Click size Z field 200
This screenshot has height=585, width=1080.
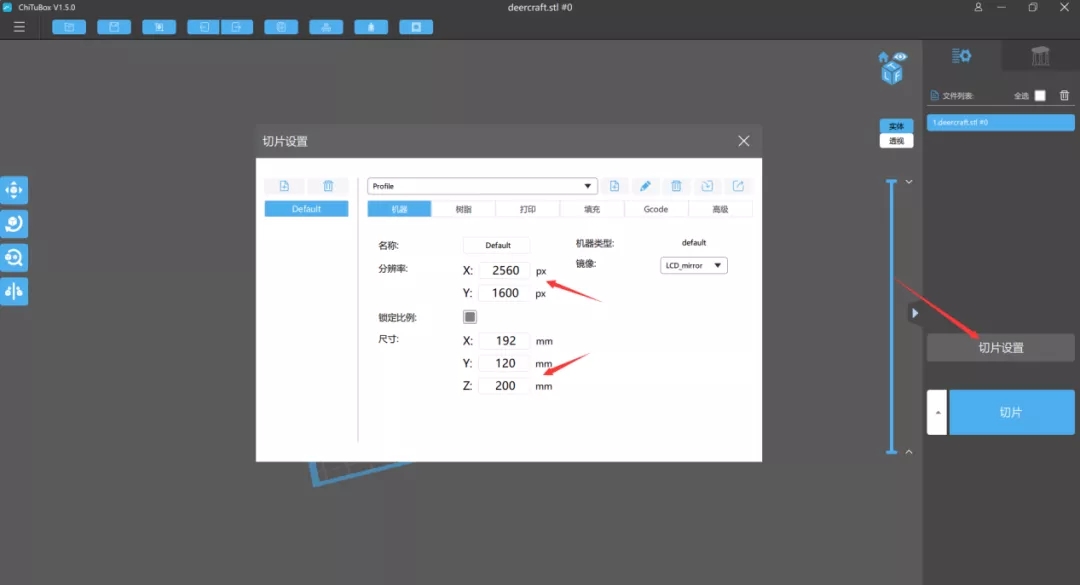504,386
